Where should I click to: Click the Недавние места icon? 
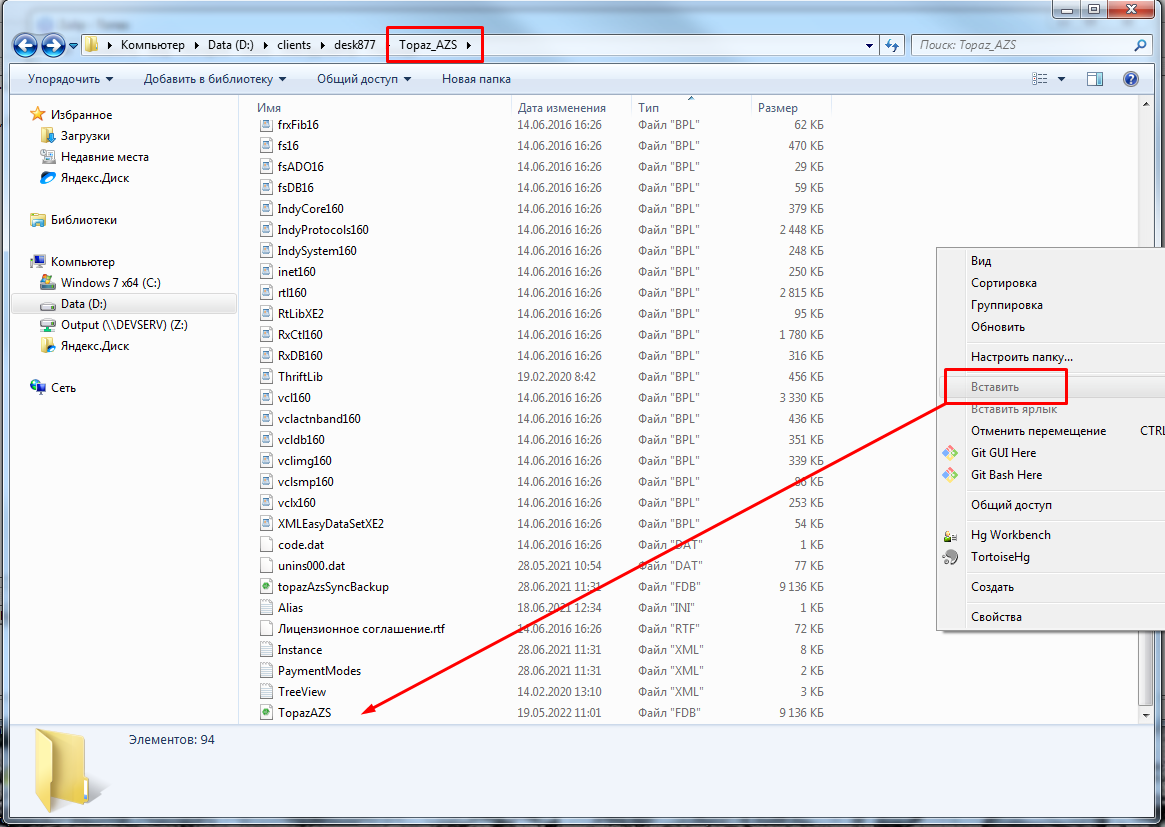click(48, 157)
